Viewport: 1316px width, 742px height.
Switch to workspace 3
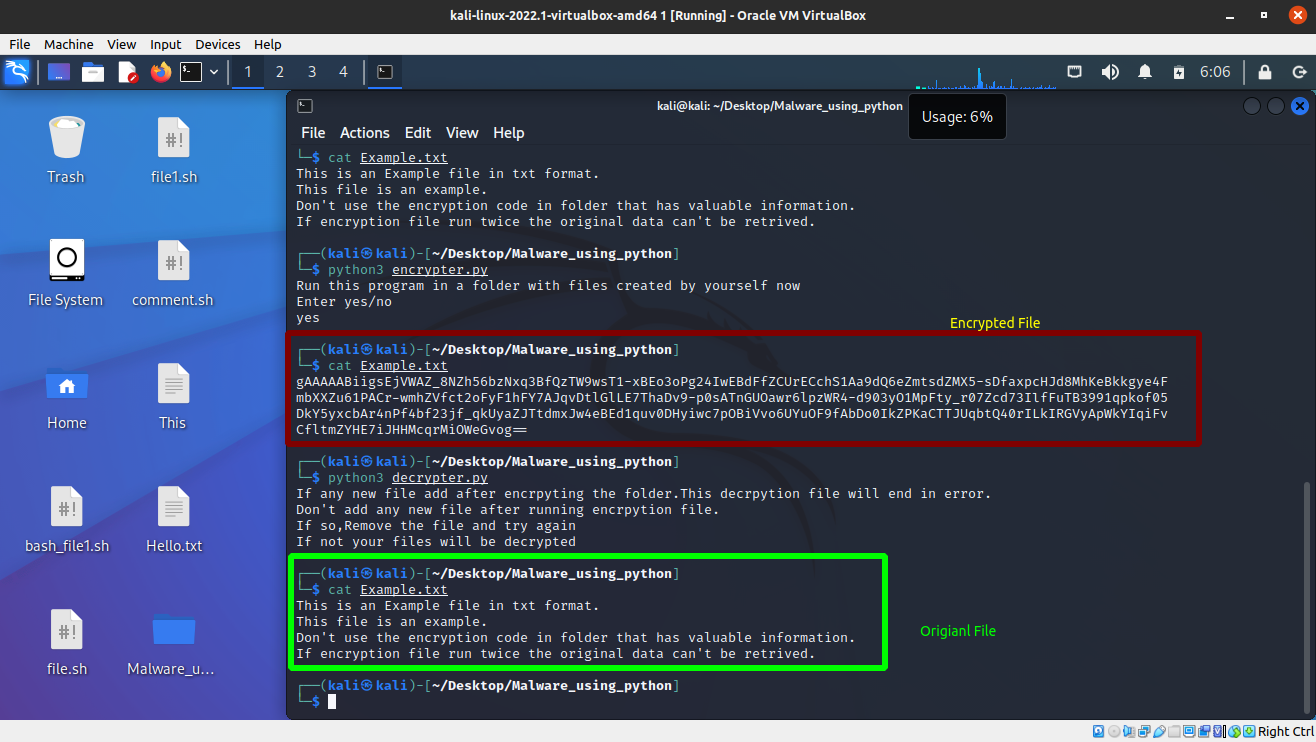point(312,72)
